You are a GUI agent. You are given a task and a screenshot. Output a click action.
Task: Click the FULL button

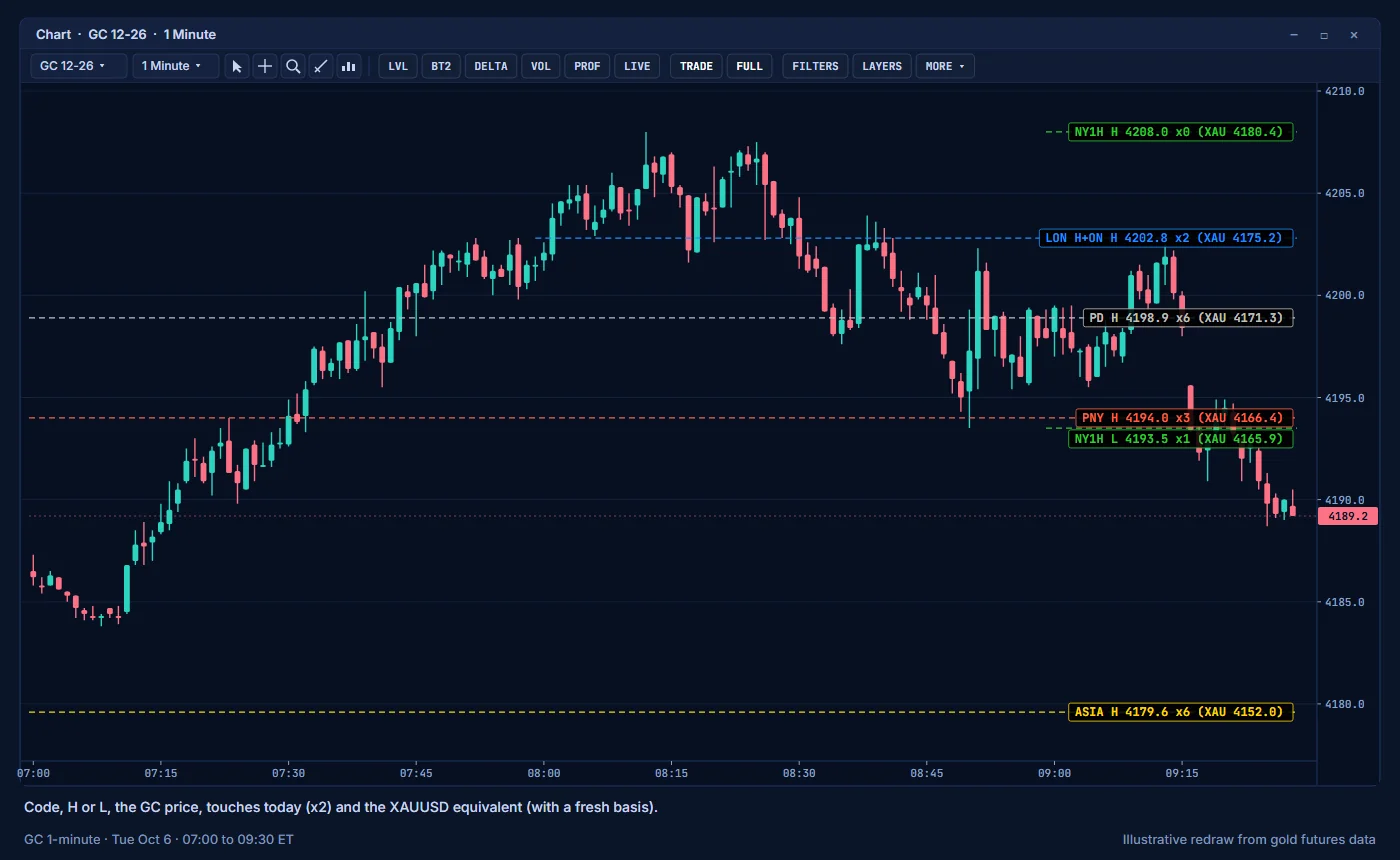click(x=749, y=66)
